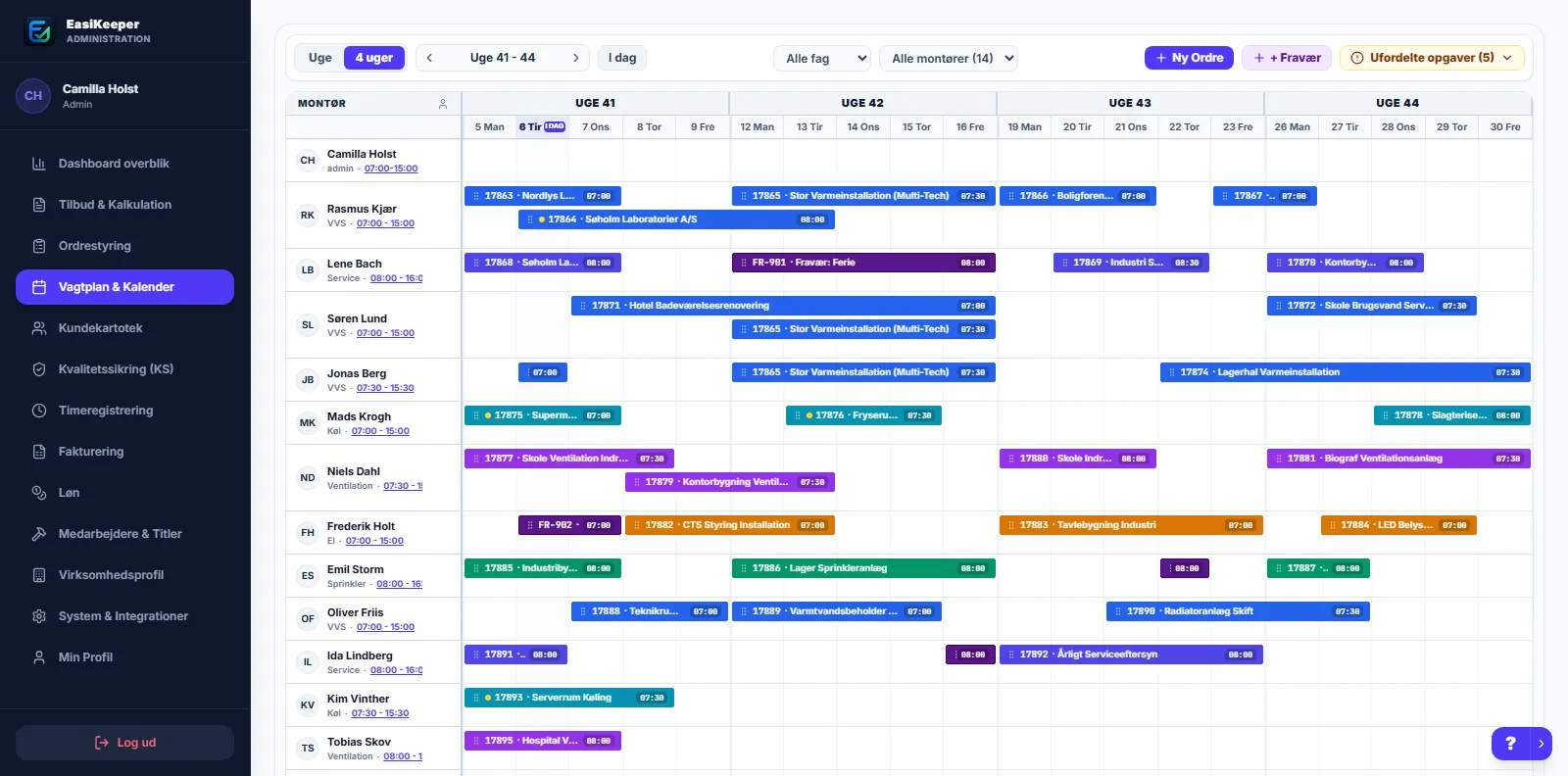Click the Timeregistrering clock icon
Viewport: 1568px width, 776px height.
pyautogui.click(x=39, y=411)
